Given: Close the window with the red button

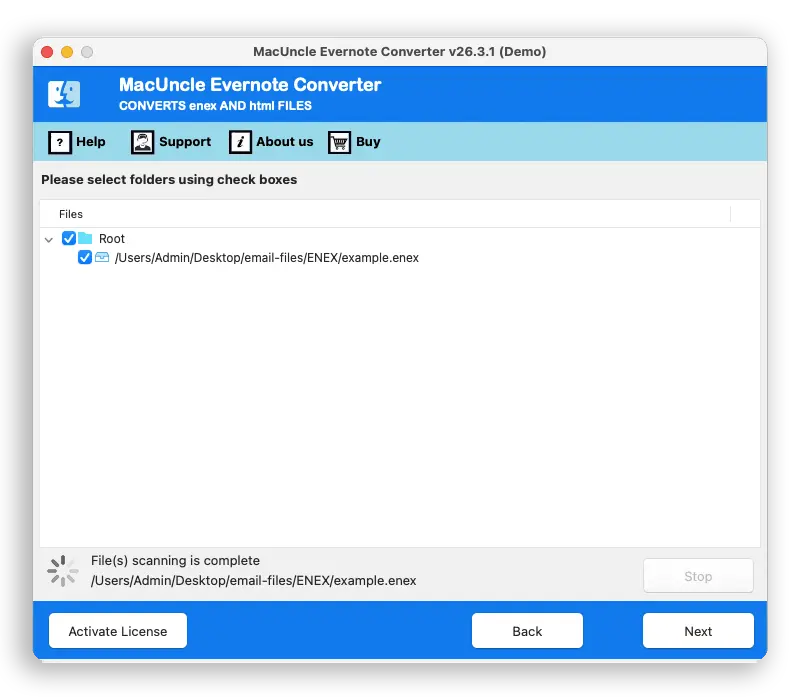Looking at the screenshot, I should coord(47,52).
